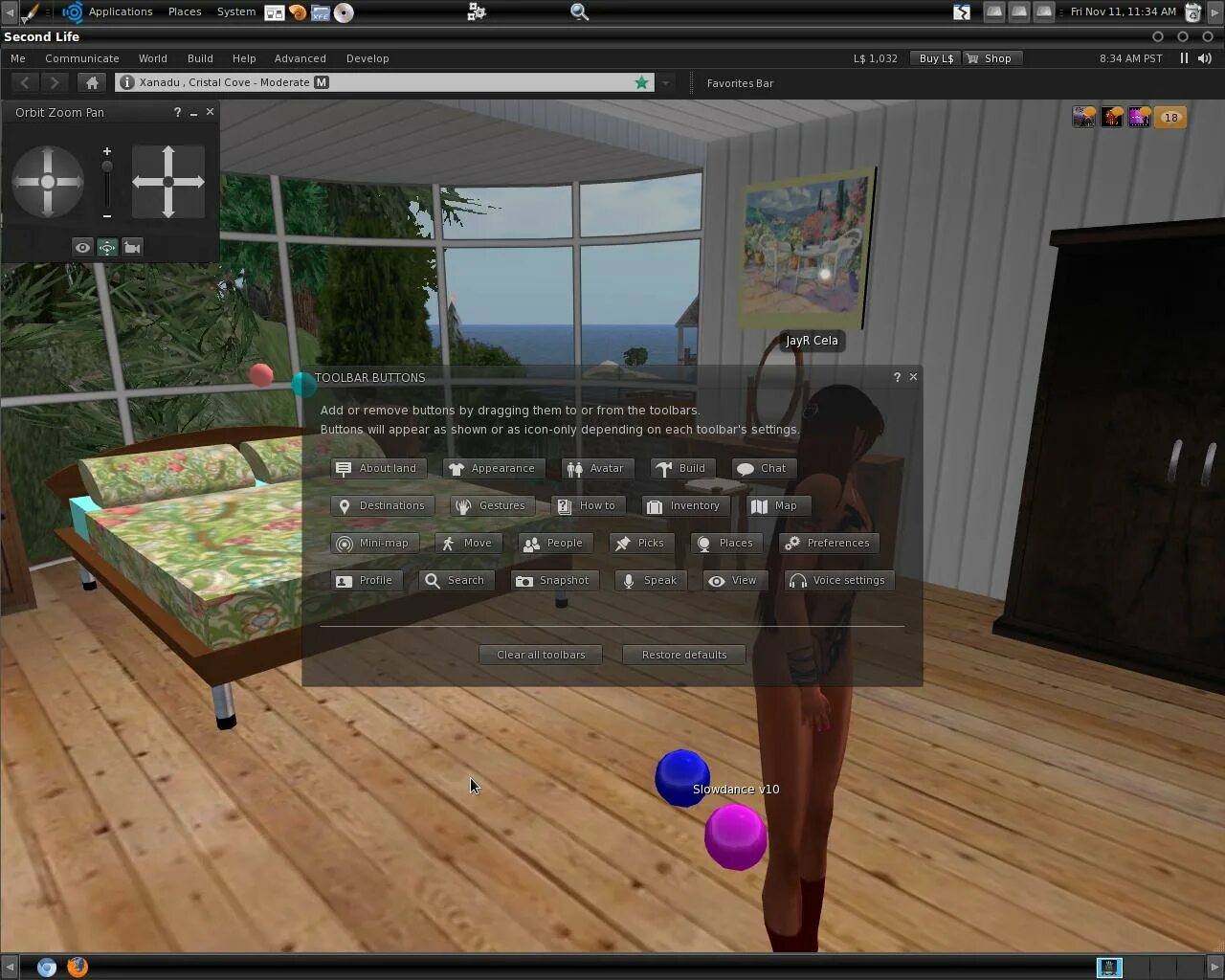Click the Snapshot camera button

(555, 581)
